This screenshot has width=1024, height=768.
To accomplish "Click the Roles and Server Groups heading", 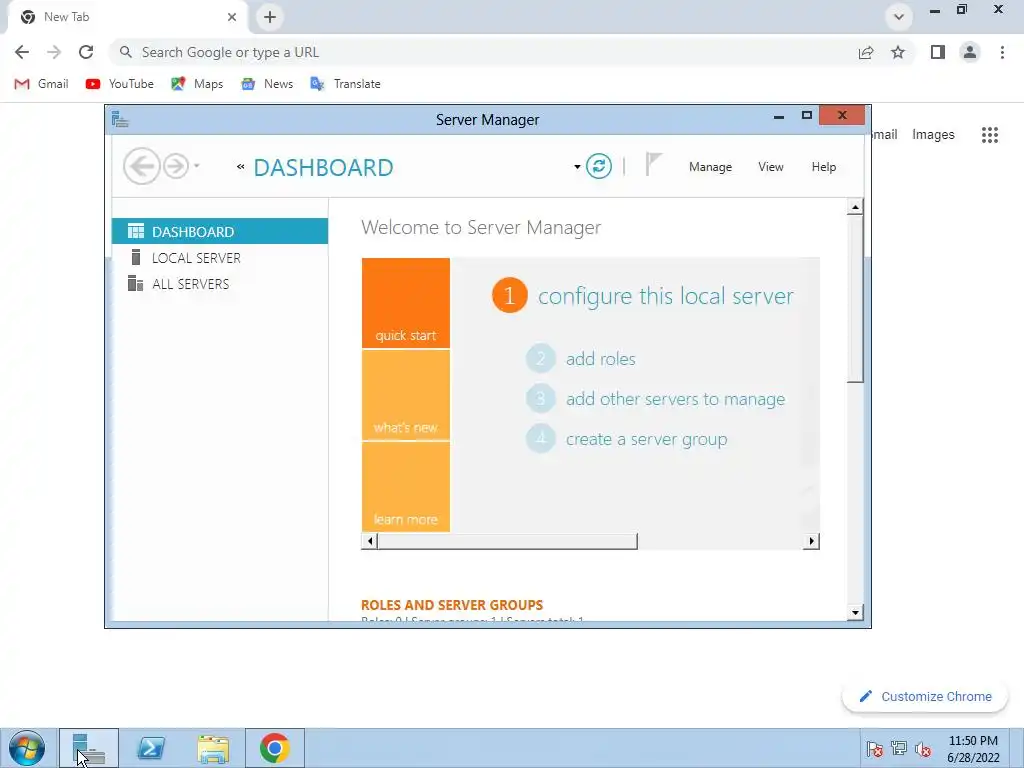I will (x=452, y=605).
